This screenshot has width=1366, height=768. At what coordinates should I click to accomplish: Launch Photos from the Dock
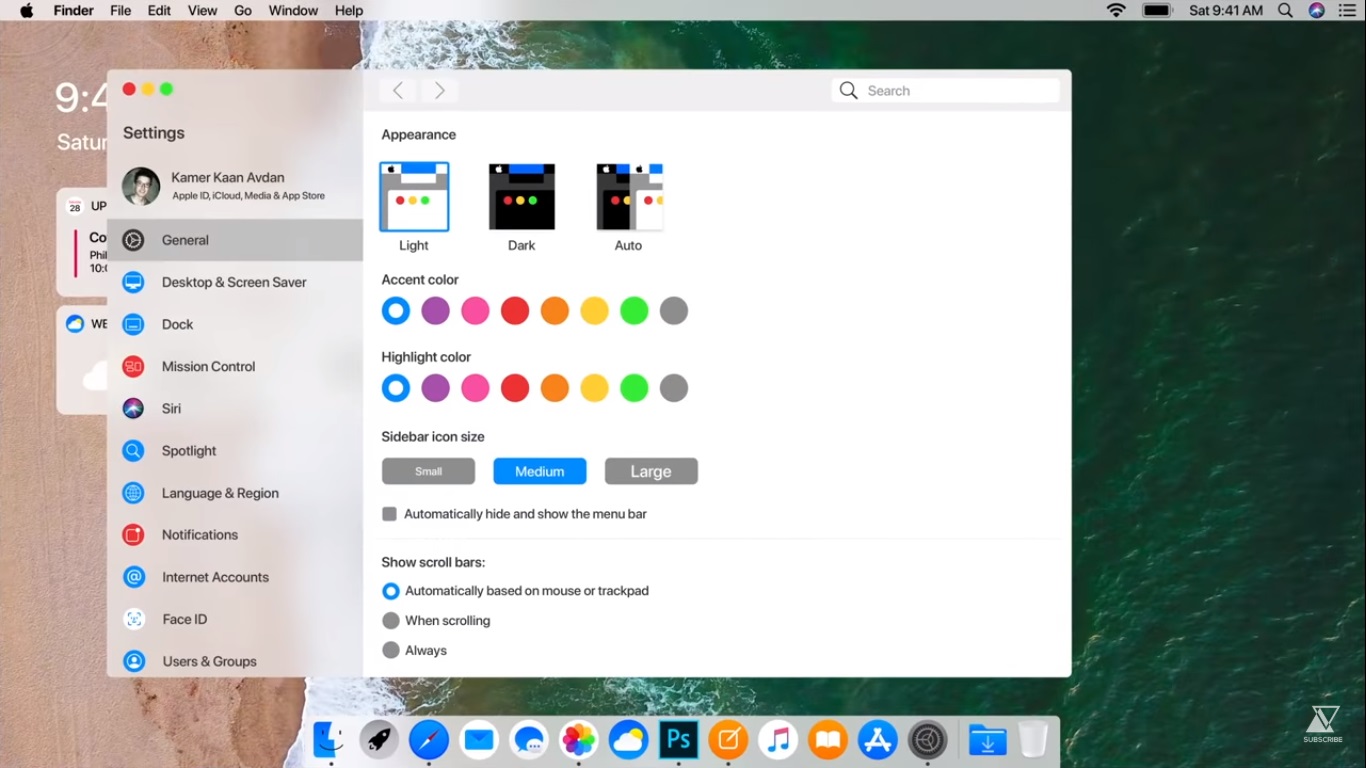click(x=578, y=740)
